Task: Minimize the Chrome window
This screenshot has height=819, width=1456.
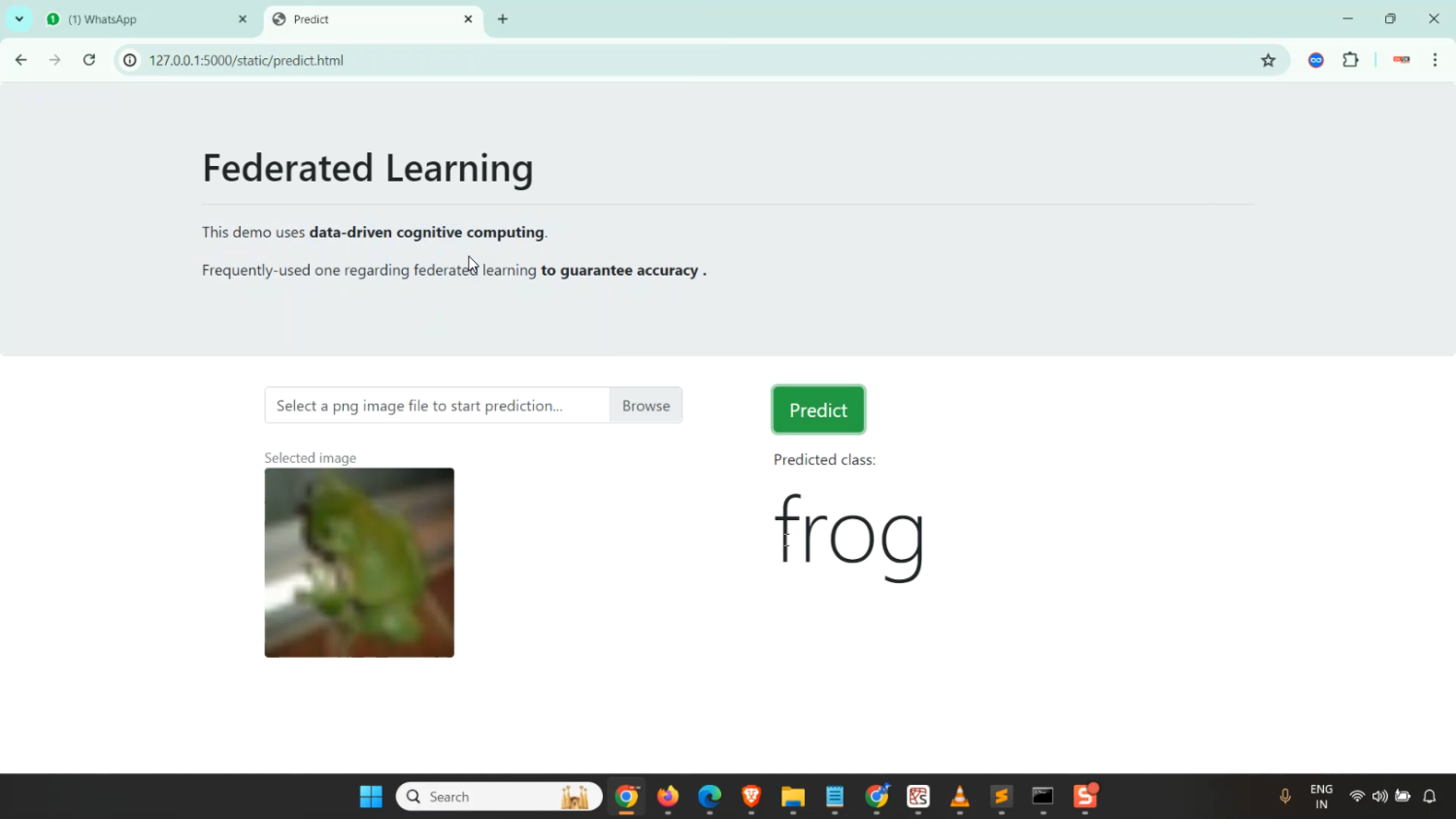Action: tap(1347, 19)
